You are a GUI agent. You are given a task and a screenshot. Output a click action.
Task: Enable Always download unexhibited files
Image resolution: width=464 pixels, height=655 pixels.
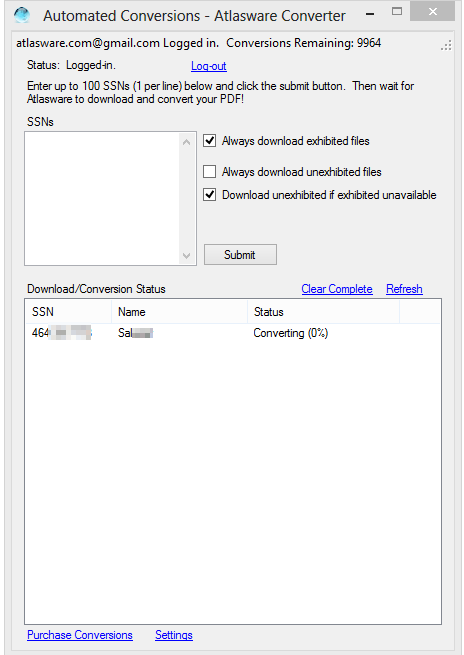[x=210, y=172]
